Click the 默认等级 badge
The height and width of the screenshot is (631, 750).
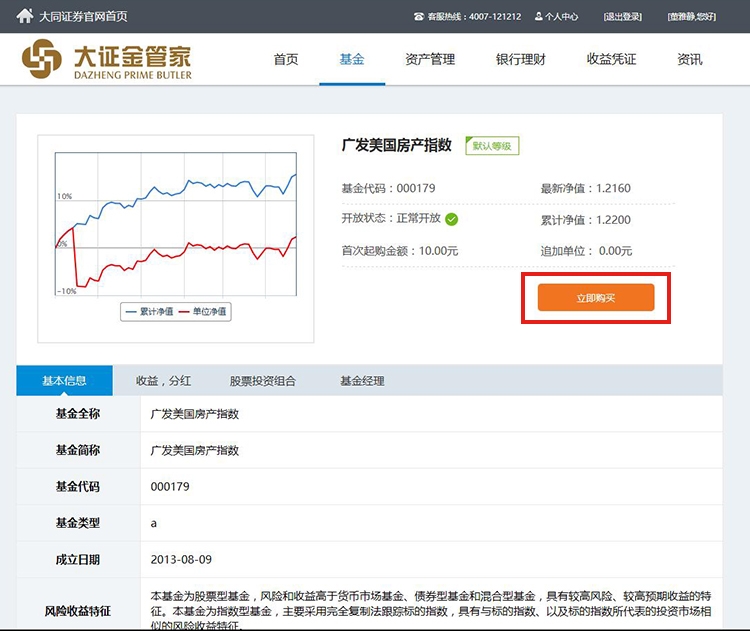[x=492, y=146]
